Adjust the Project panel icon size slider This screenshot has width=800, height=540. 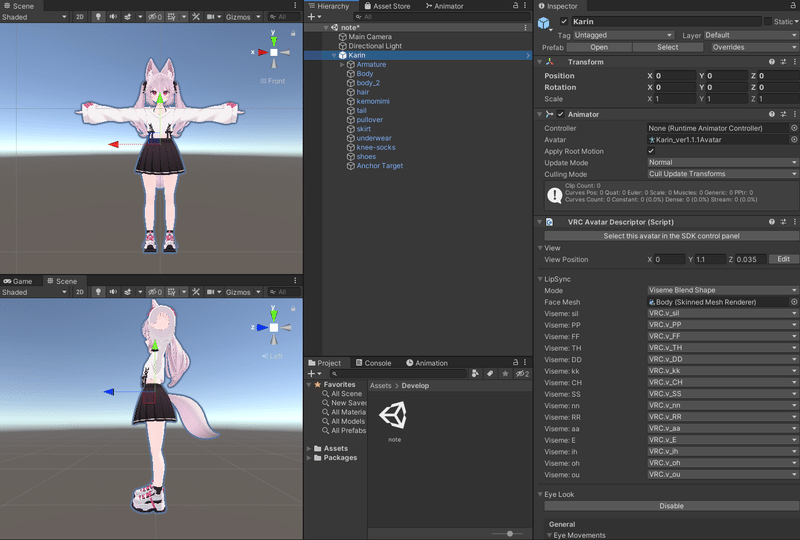509,533
